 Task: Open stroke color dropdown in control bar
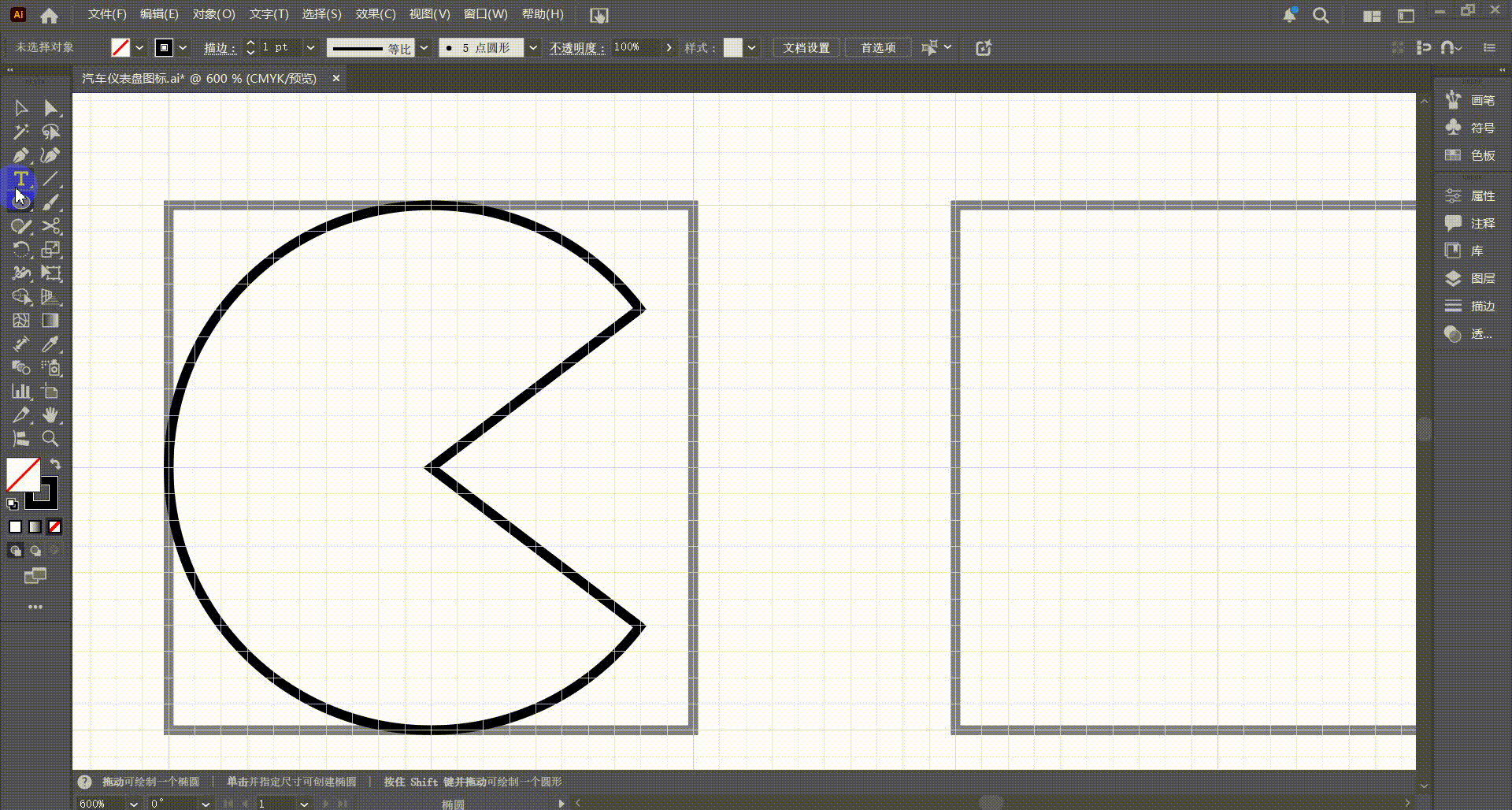(183, 47)
